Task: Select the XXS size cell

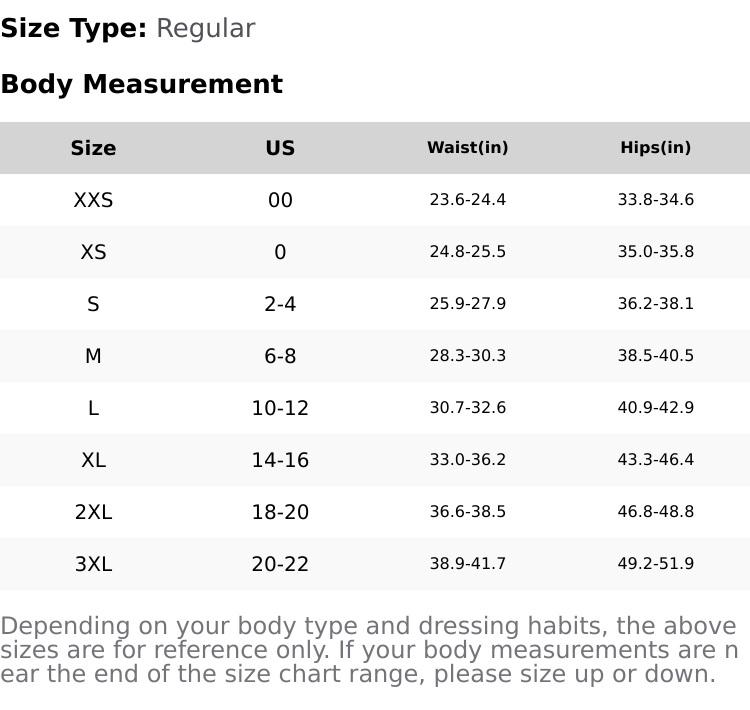Action: 93,200
